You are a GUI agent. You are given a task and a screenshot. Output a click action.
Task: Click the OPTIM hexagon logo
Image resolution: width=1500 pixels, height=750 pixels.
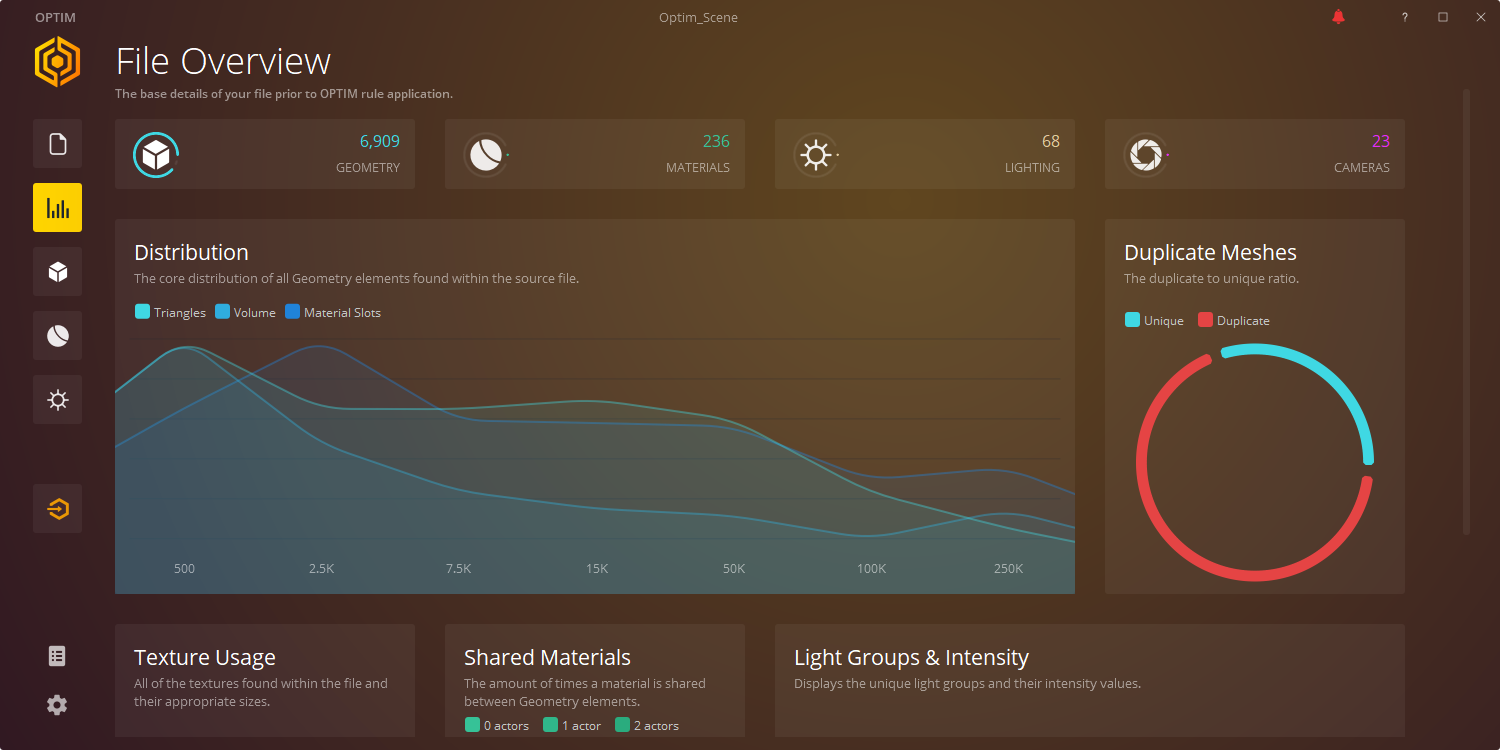tap(57, 62)
